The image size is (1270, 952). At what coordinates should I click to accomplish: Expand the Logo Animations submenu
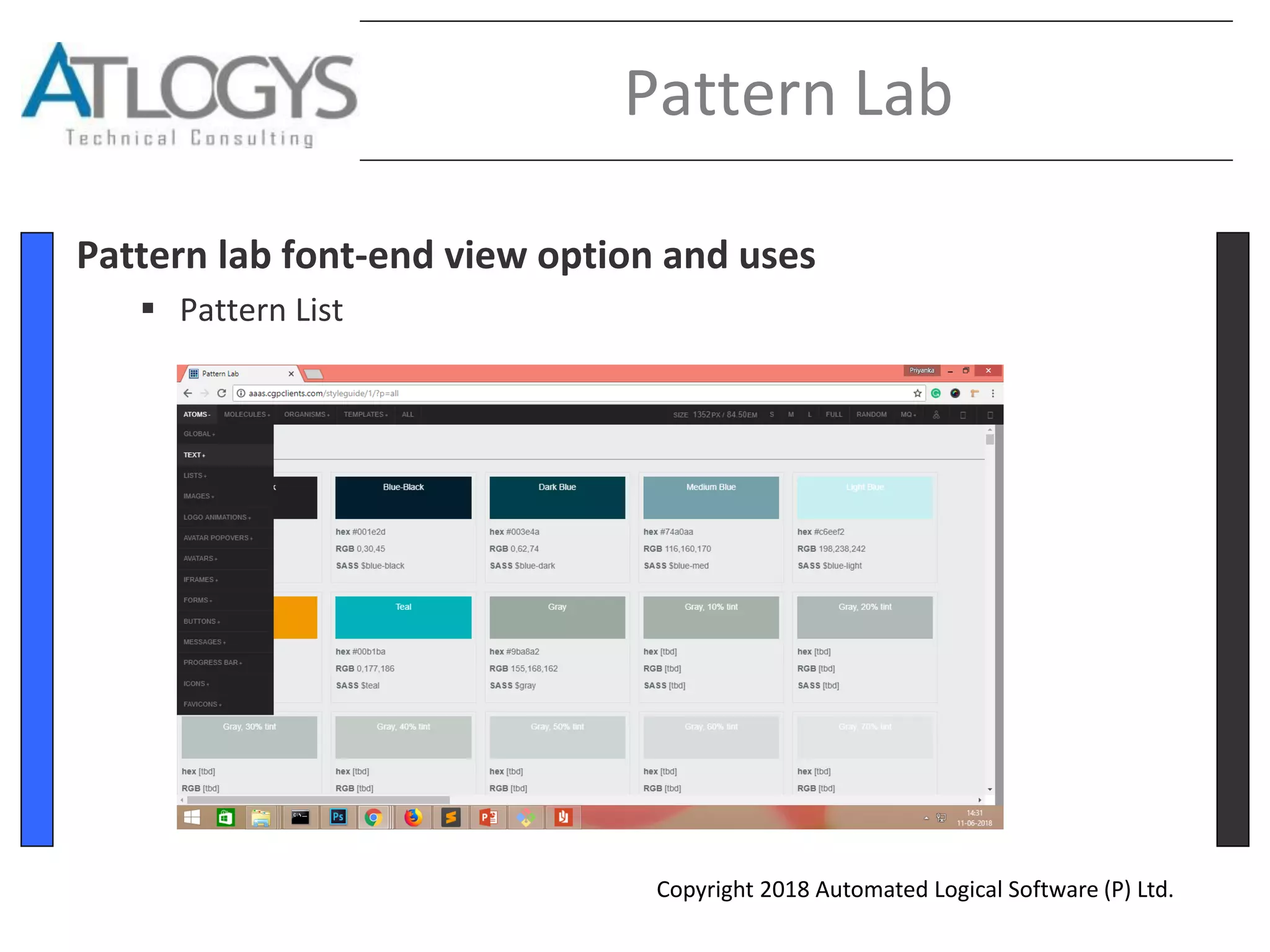225,517
